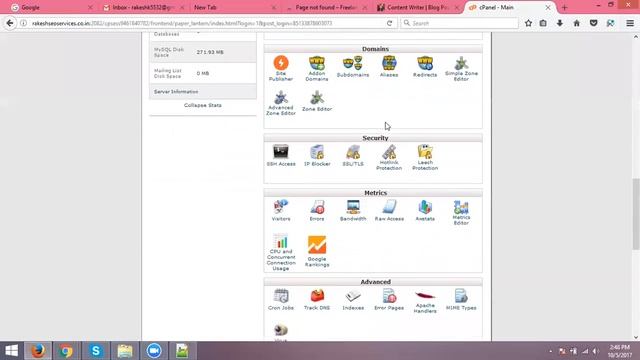This screenshot has height=360, width=640.
Task: Reload the page with refresh button
Action: pos(389,23)
